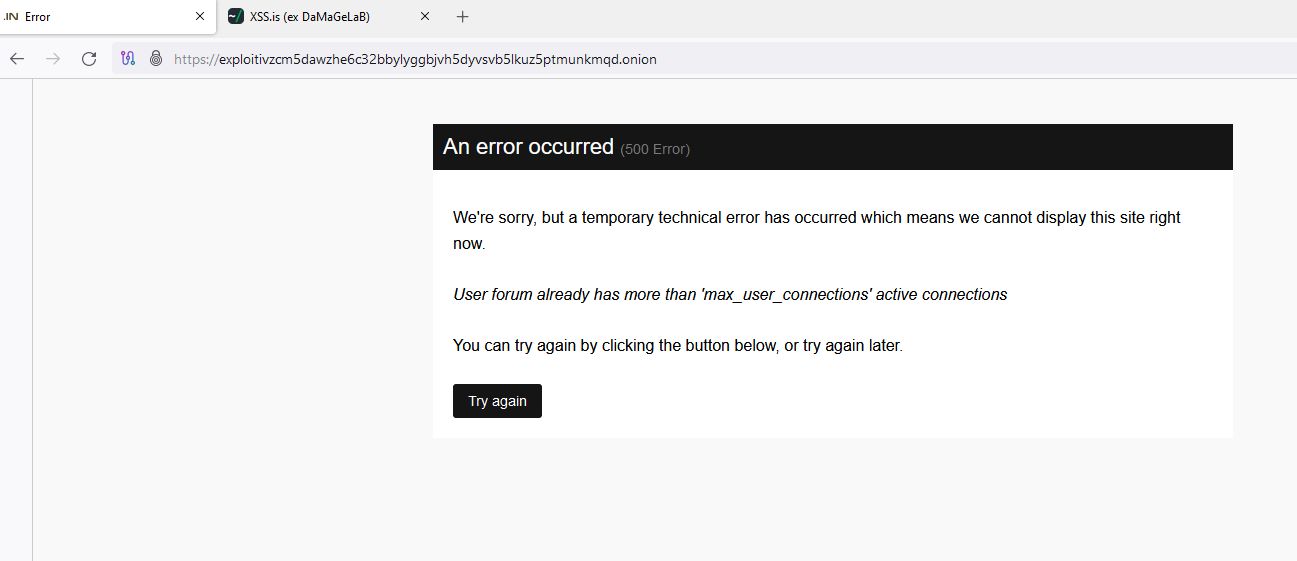
Task: Click the onion site security icon
Action: (156, 59)
